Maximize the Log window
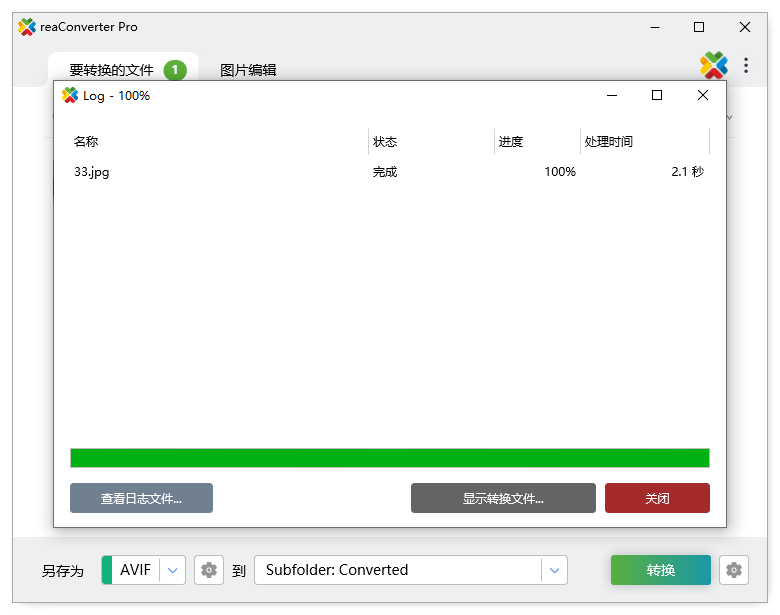This screenshot has width=780, height=615. [x=657, y=95]
